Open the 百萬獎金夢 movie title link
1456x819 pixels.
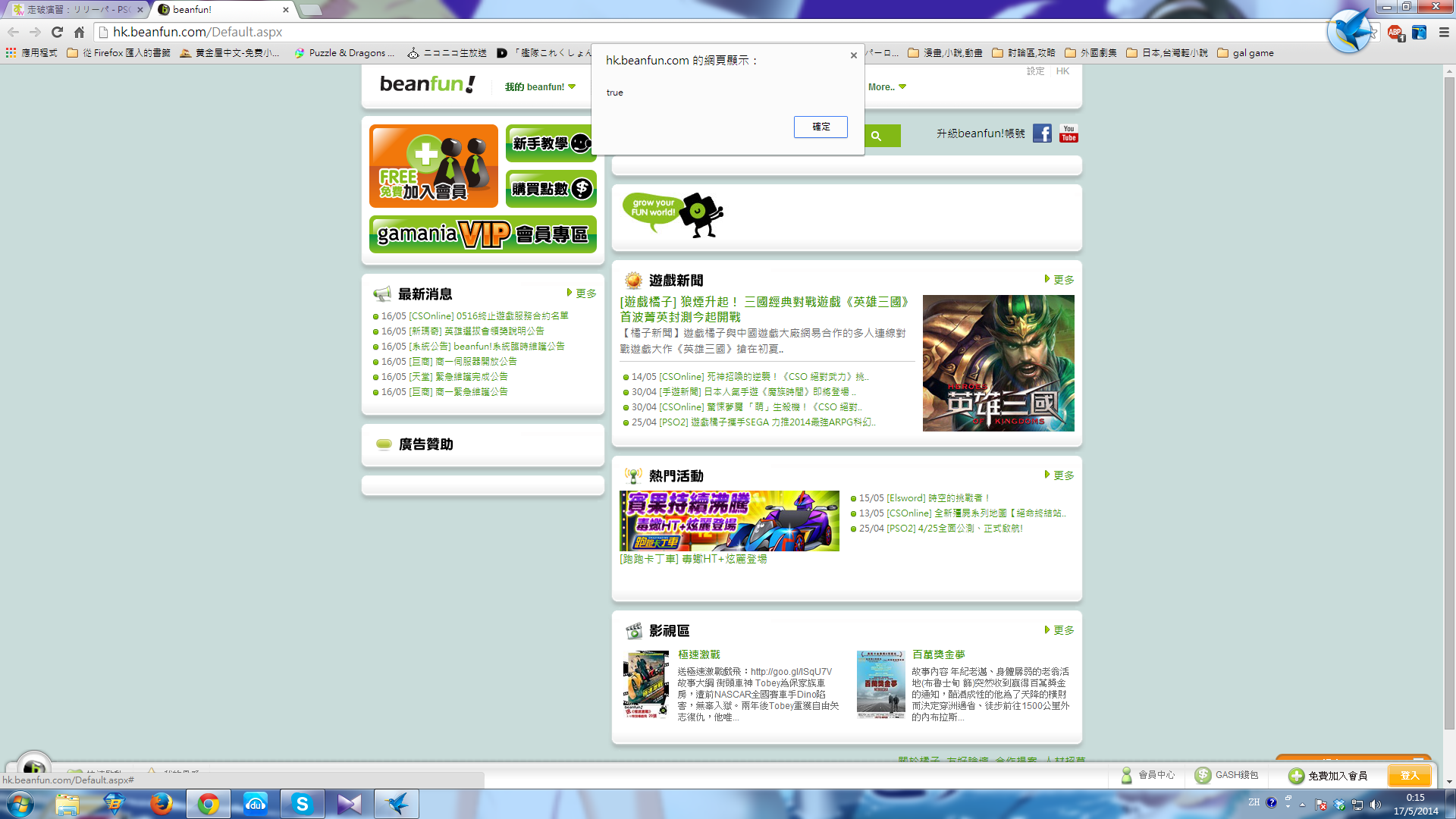click(x=938, y=654)
